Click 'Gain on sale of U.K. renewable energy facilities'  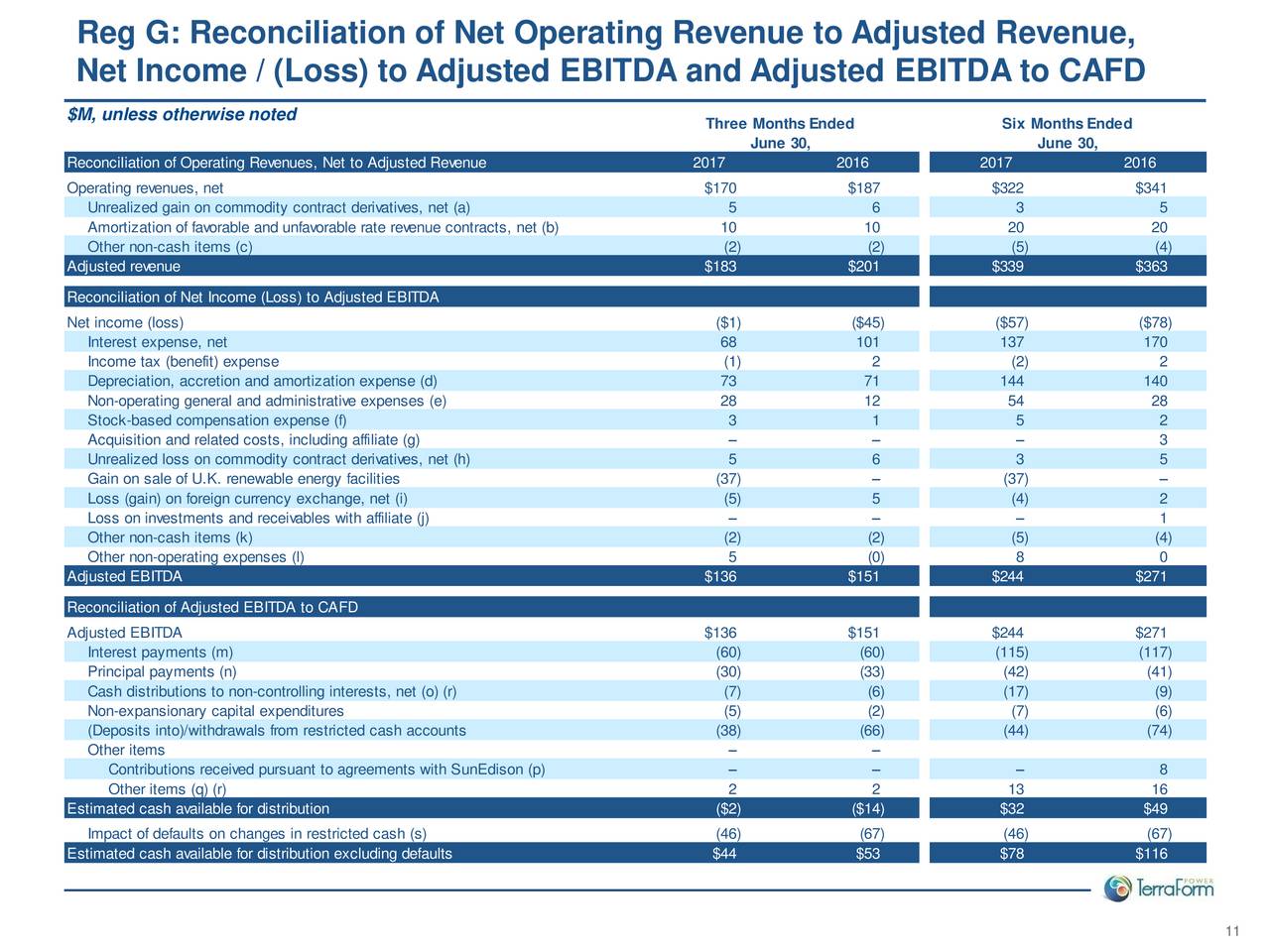pyautogui.click(x=243, y=478)
